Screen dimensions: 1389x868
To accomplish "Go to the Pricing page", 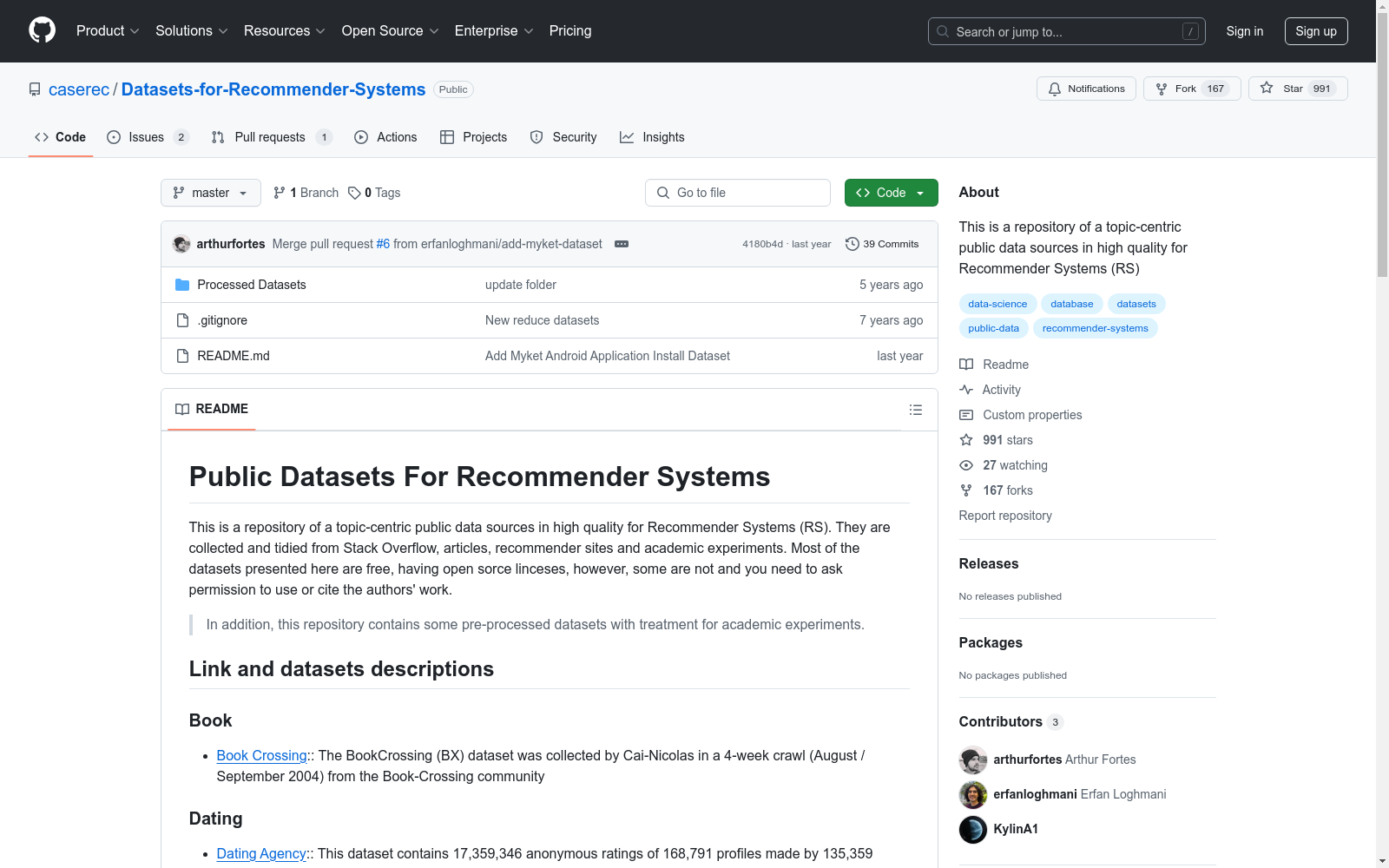I will point(570,31).
